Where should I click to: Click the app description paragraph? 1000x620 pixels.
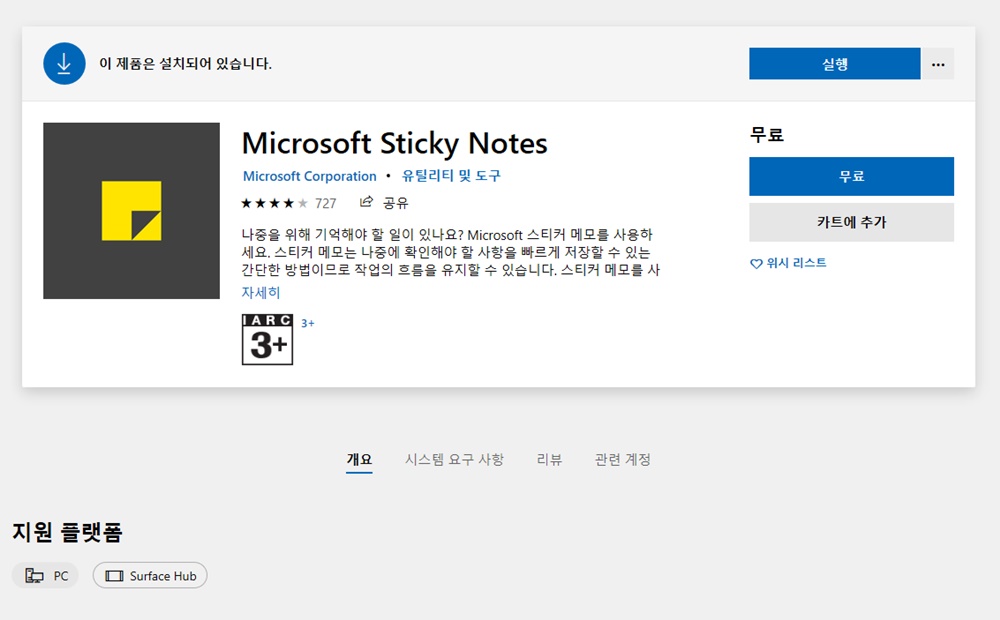point(450,252)
